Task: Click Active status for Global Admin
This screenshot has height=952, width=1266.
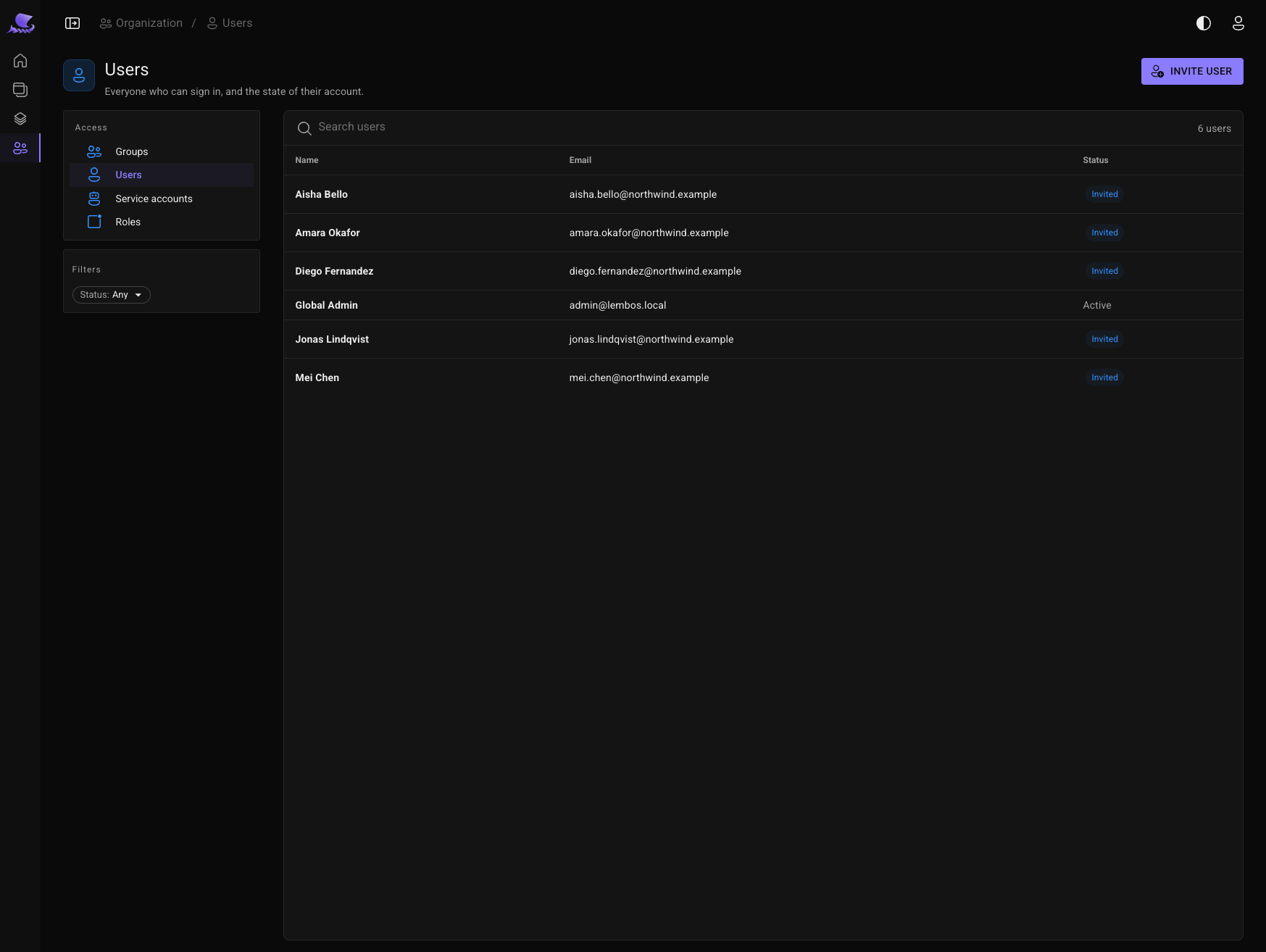Action: coord(1097,305)
